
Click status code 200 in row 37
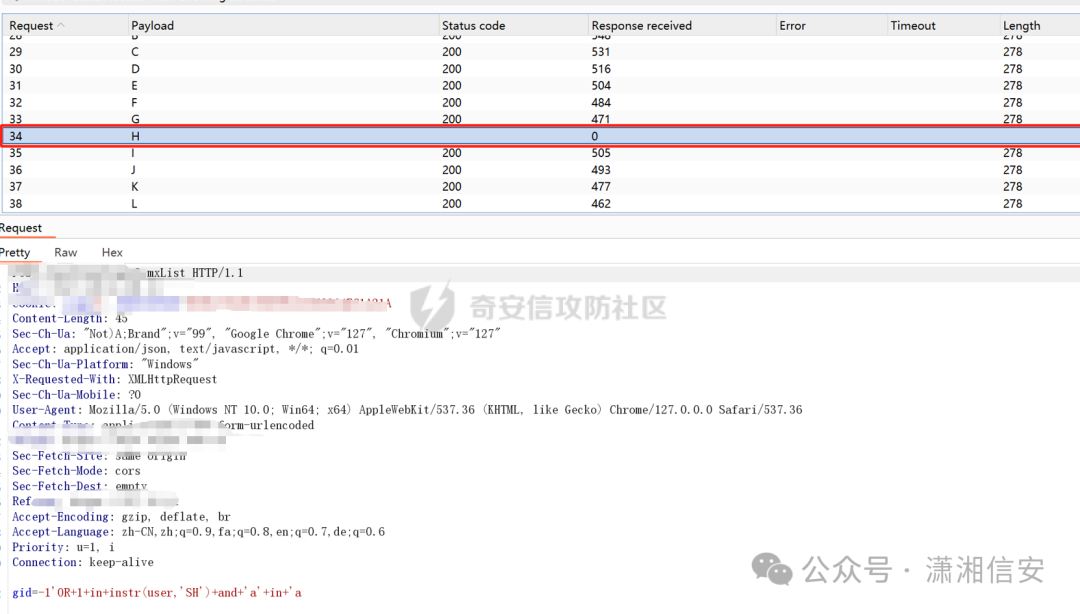tap(452, 187)
